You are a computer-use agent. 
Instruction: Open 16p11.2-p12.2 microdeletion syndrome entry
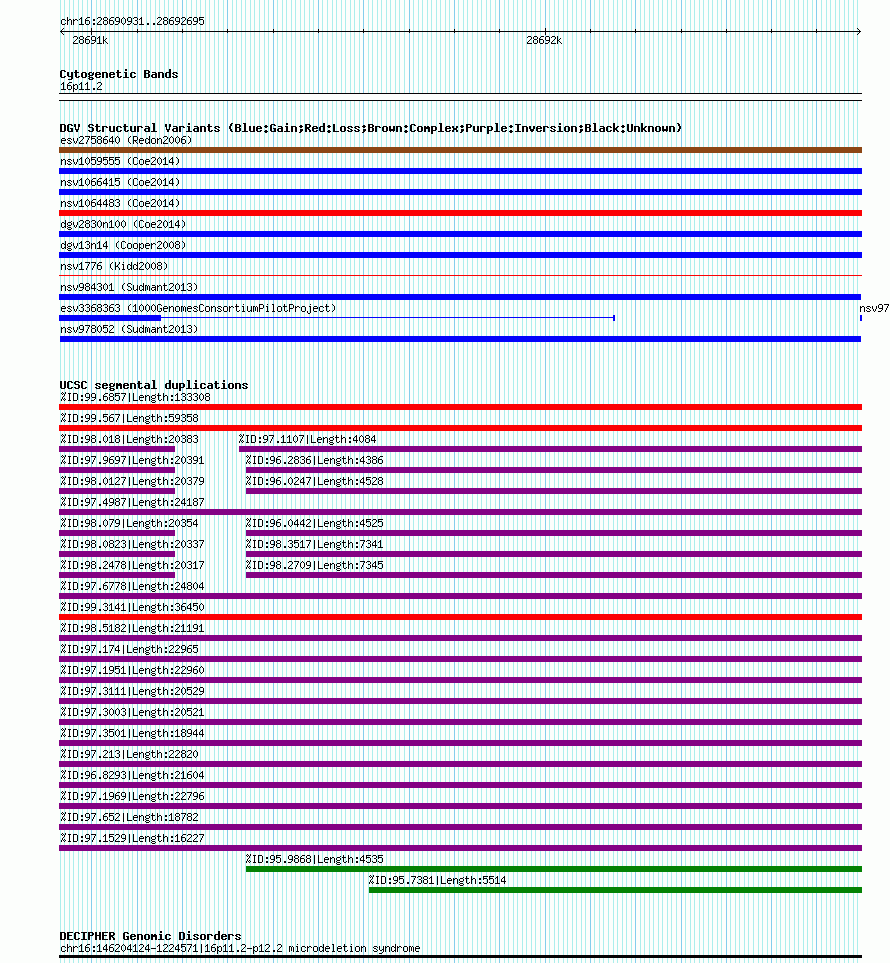[x=240, y=948]
